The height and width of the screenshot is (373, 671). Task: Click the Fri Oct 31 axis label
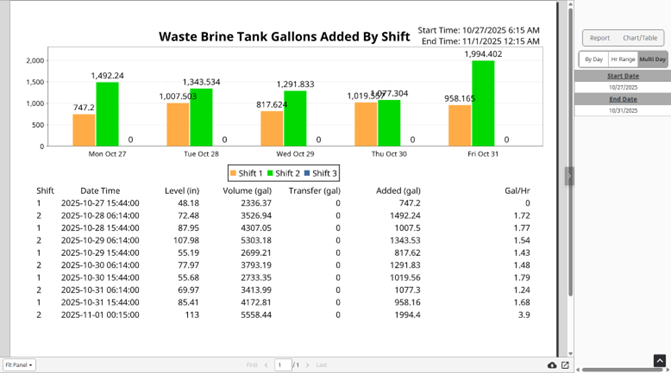(x=483, y=154)
